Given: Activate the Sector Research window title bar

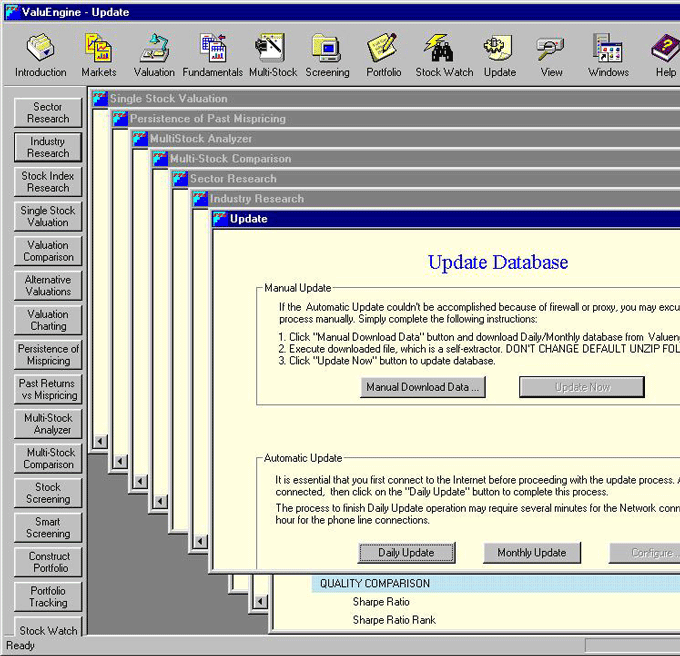Looking at the screenshot, I should (426, 178).
